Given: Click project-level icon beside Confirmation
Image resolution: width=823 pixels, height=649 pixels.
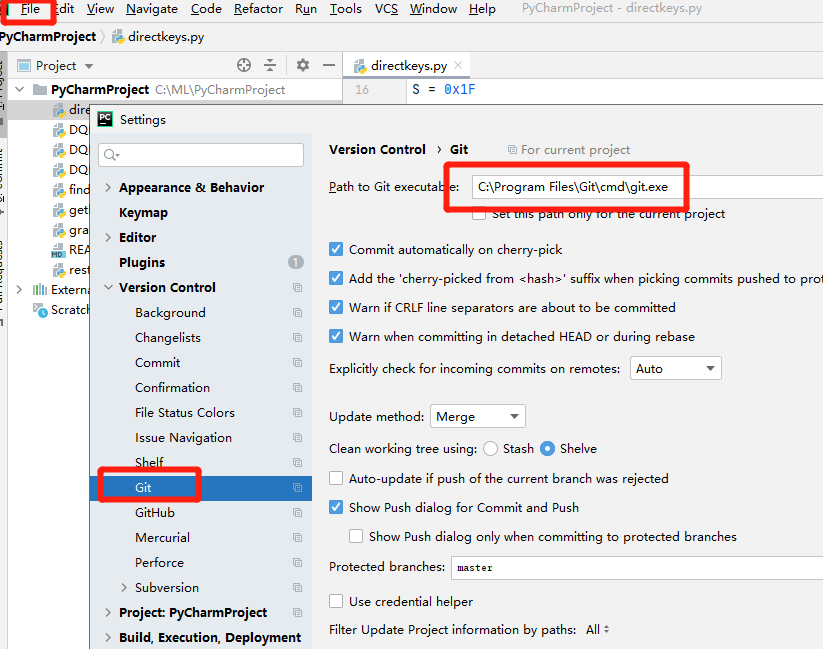Looking at the screenshot, I should click(x=298, y=388).
